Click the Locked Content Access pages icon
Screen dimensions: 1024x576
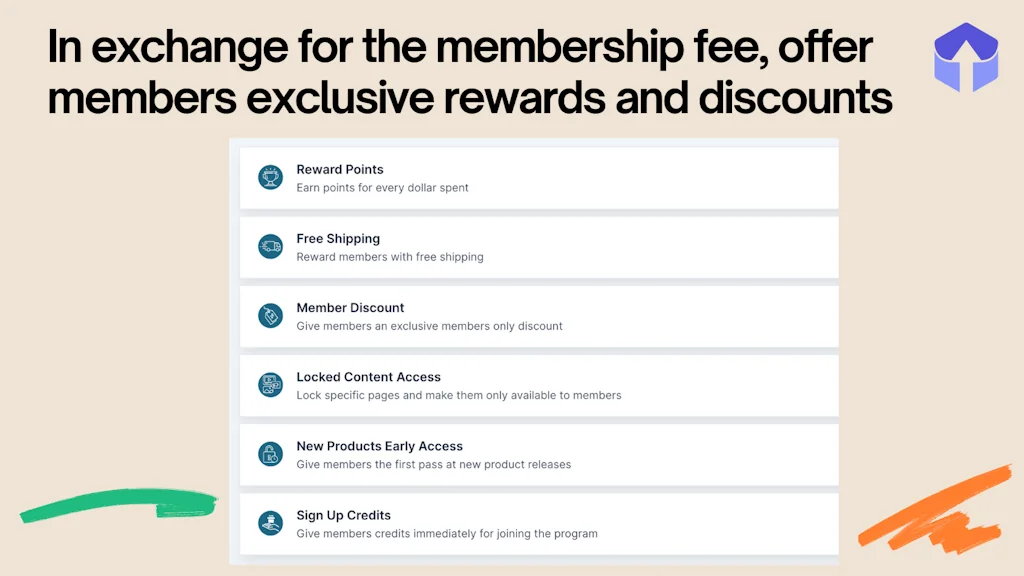(270, 384)
